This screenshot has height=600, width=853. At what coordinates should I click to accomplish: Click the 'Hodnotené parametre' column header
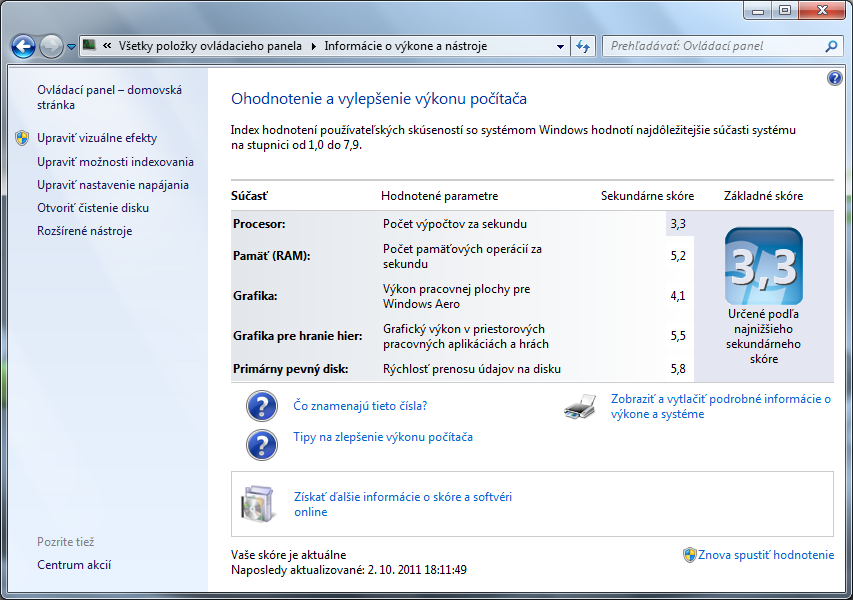(x=440, y=196)
